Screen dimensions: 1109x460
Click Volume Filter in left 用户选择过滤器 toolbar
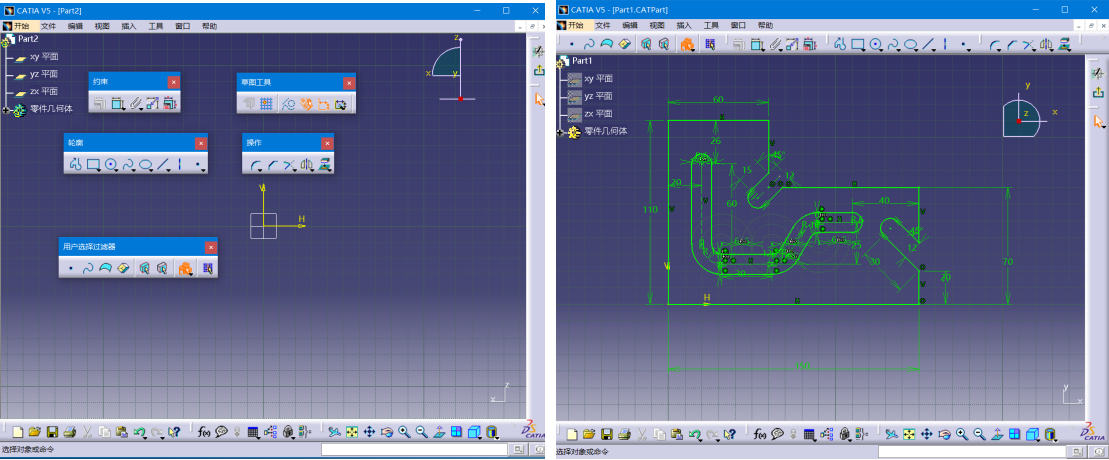(x=123, y=269)
